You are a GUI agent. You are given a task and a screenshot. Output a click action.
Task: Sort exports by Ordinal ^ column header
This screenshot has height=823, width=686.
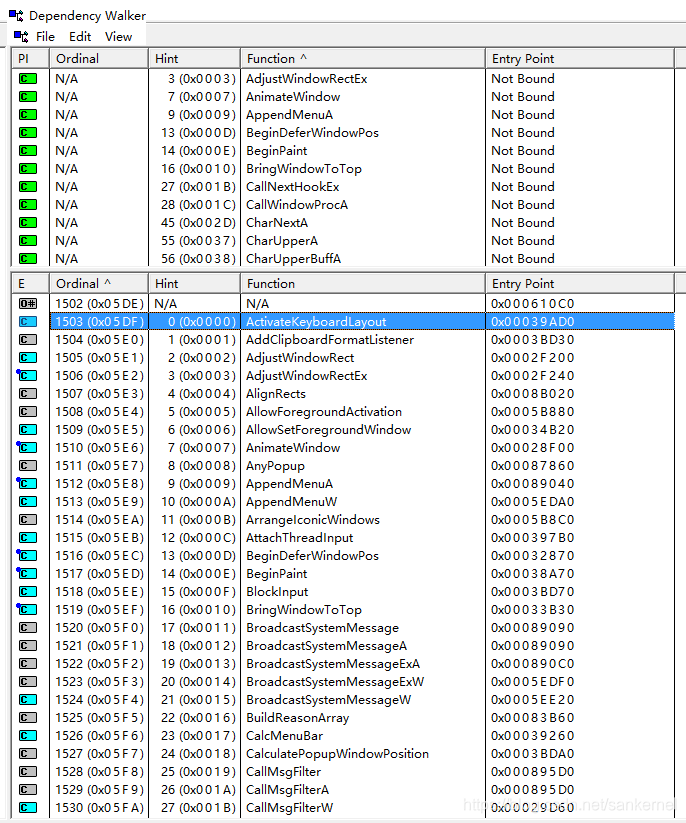tap(99, 283)
